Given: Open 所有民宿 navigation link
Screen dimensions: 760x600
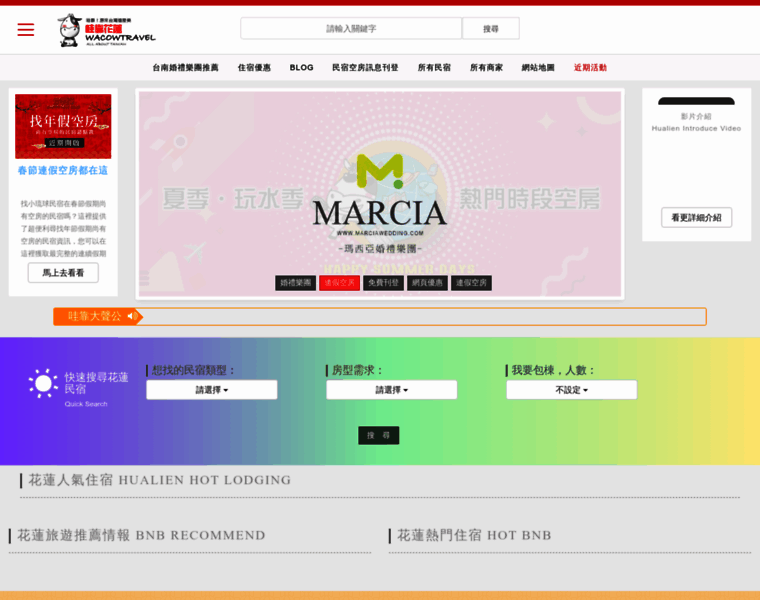Looking at the screenshot, I should point(434,68).
